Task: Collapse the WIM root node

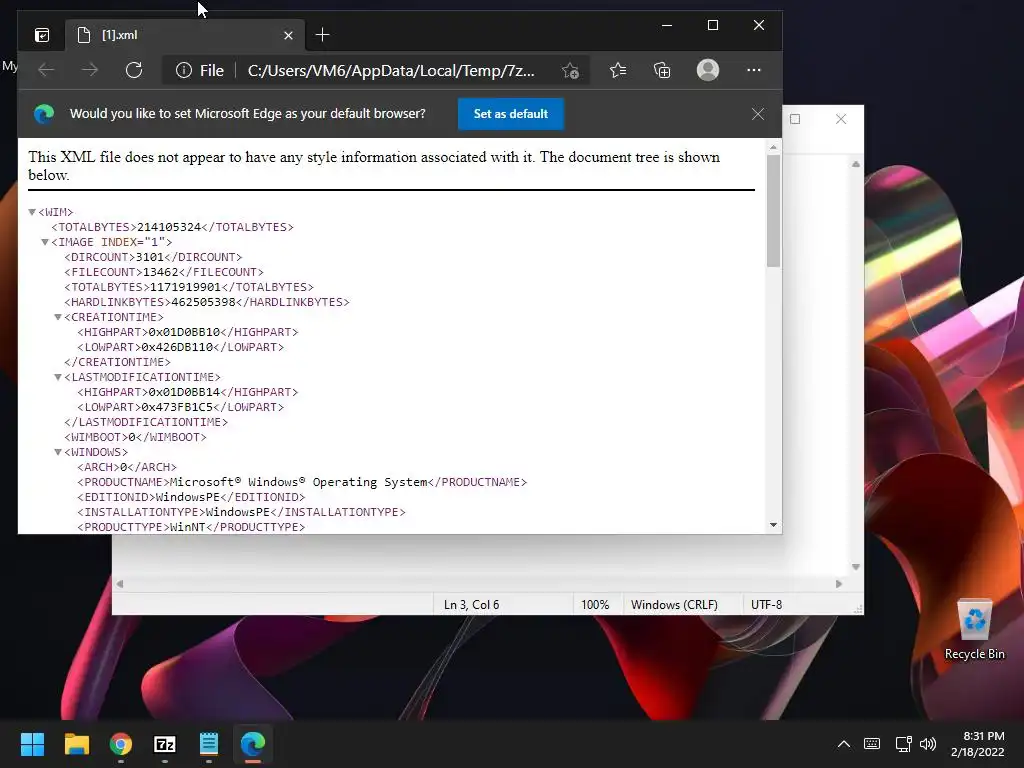Action: click(32, 212)
